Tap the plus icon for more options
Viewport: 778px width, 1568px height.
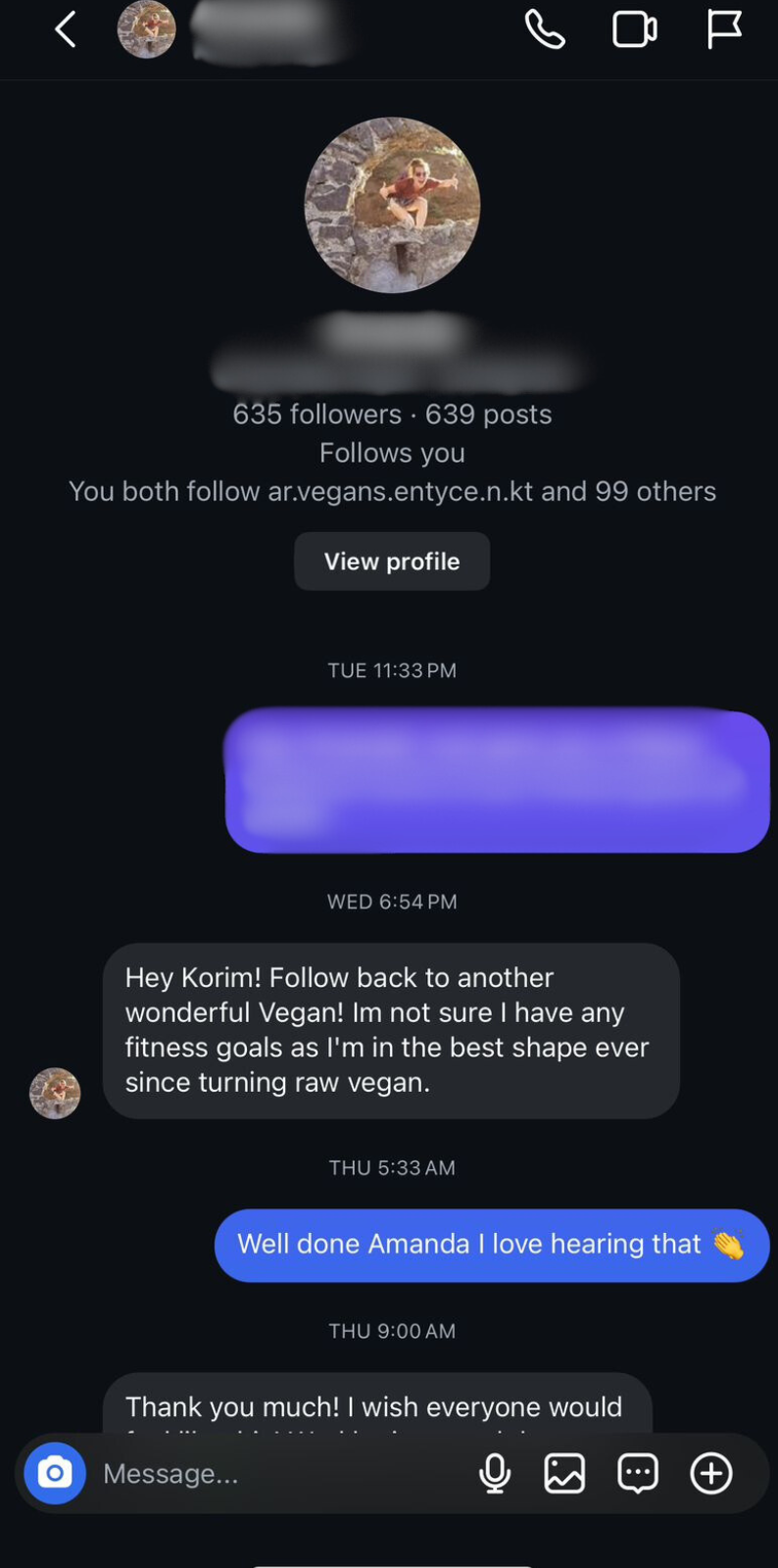(711, 1473)
